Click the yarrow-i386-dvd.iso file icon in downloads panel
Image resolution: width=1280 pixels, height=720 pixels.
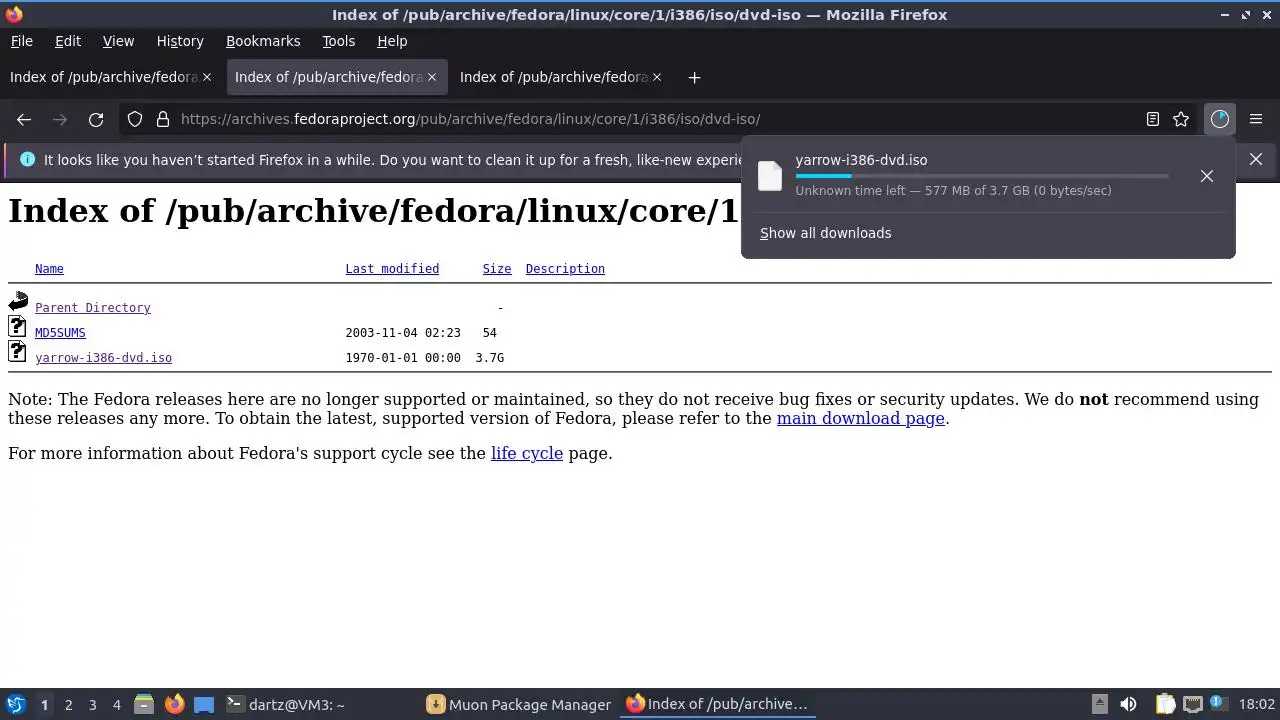[770, 176]
